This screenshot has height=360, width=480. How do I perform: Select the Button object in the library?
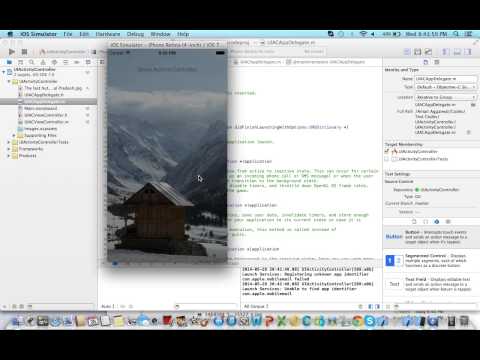(x=432, y=237)
